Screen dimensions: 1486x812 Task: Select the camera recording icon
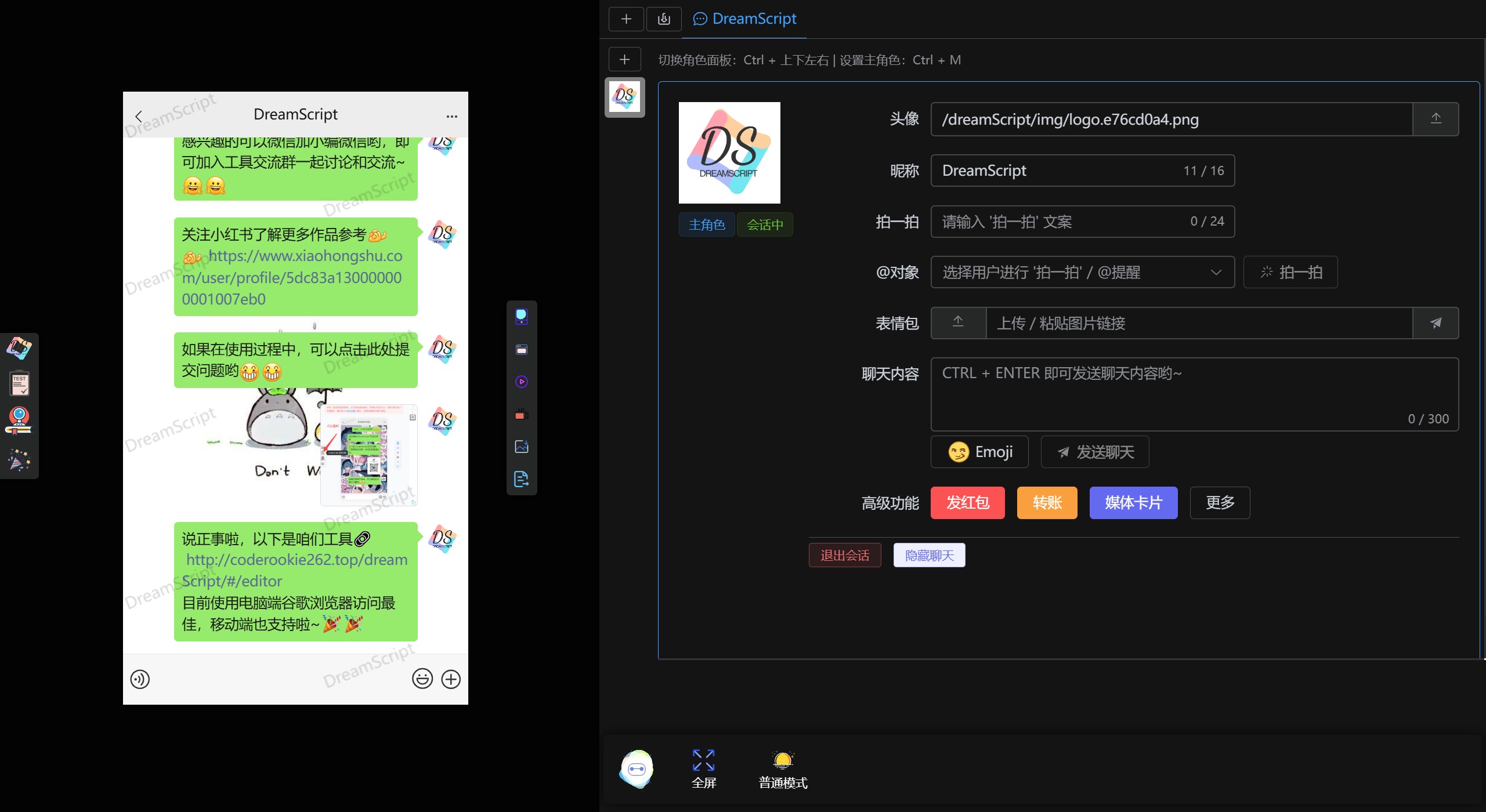coord(521,414)
